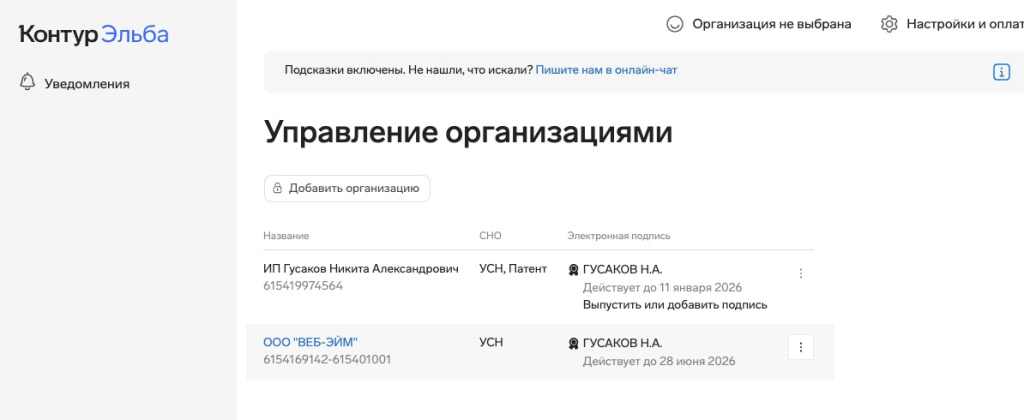Click the signature certificate icon for ООО ВЕБ-ЭЙМ

(x=573, y=343)
